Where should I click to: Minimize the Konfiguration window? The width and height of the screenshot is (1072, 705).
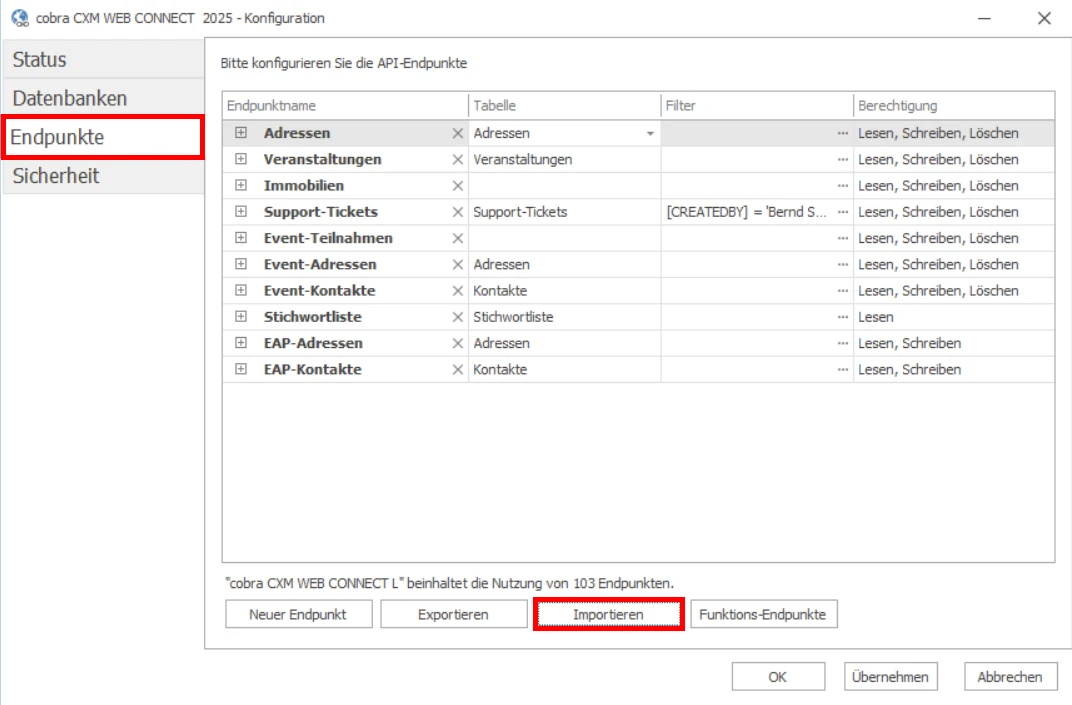tap(984, 18)
